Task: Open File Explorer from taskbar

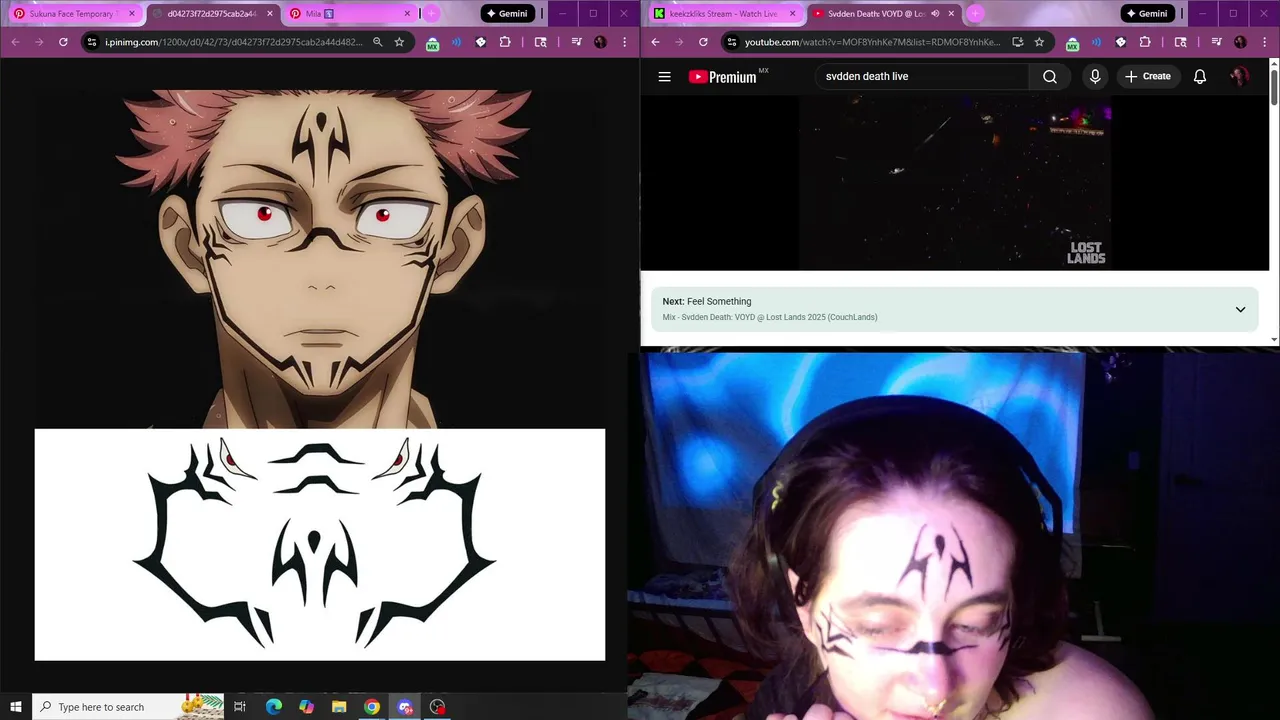Action: click(x=339, y=706)
